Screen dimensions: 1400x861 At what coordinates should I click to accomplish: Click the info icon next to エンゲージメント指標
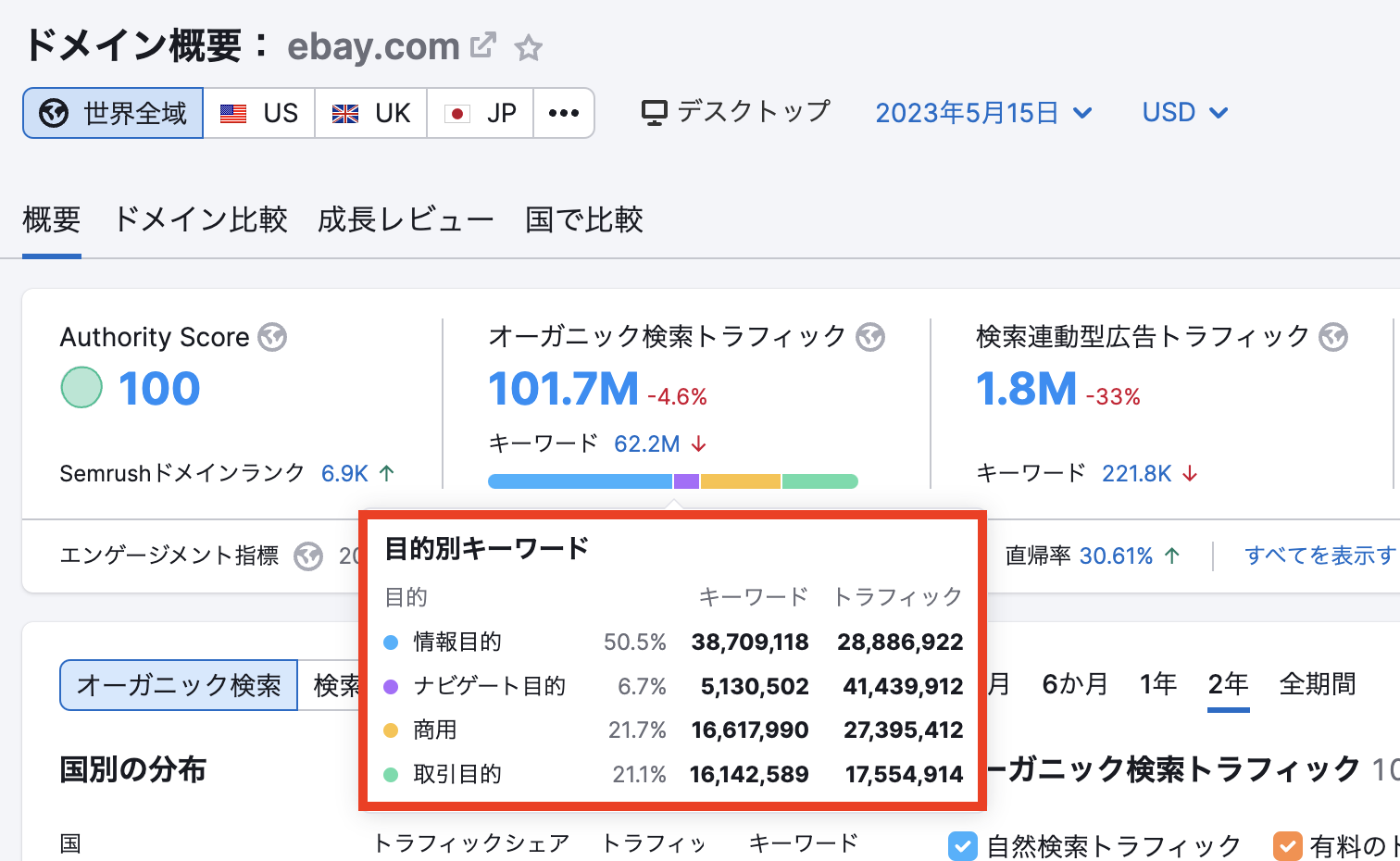pos(307,556)
